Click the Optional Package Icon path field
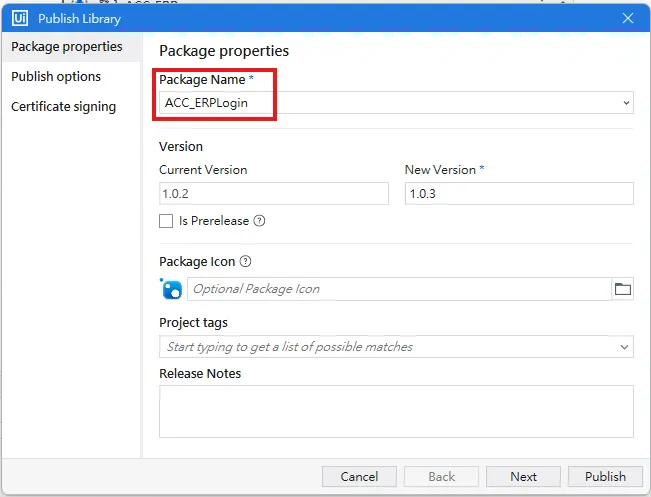The image size is (651, 497). [398, 289]
